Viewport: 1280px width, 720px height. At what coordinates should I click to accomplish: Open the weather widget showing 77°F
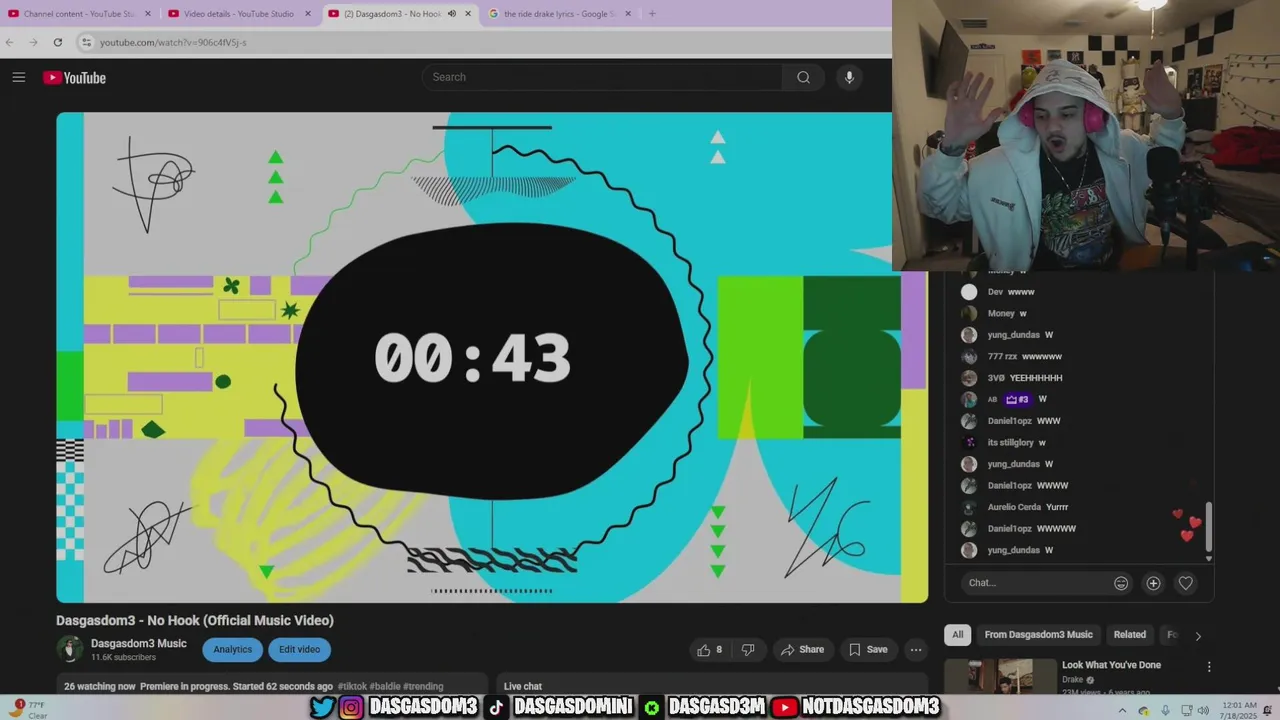pos(28,710)
